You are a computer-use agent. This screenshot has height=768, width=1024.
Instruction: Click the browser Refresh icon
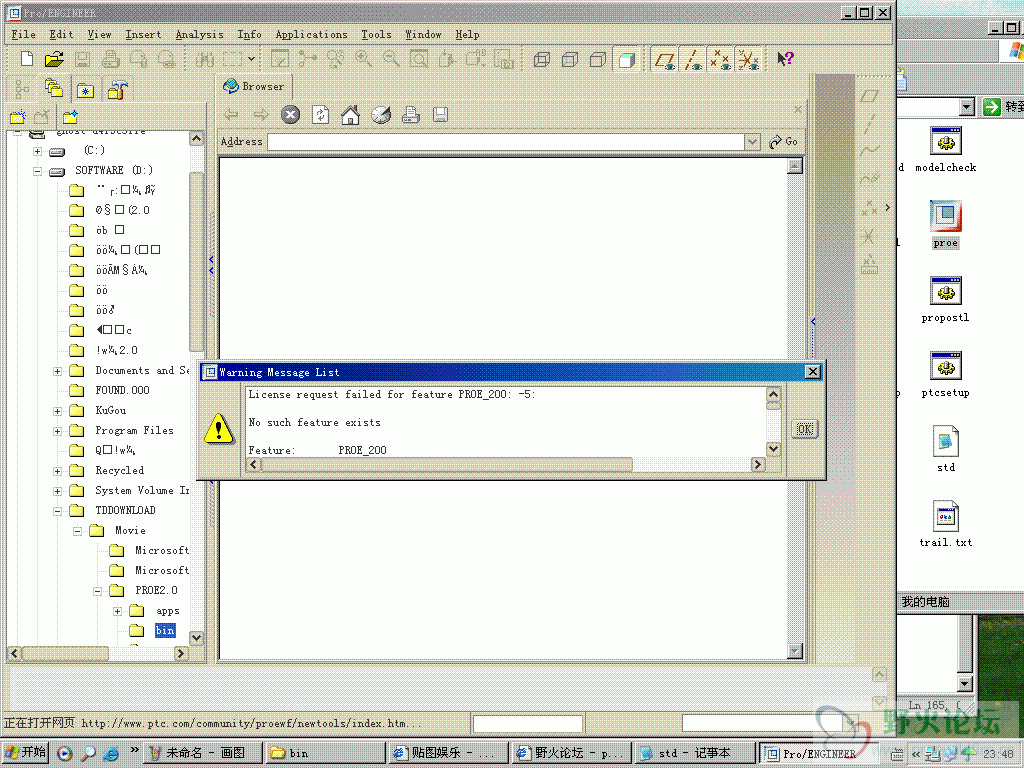click(x=321, y=115)
